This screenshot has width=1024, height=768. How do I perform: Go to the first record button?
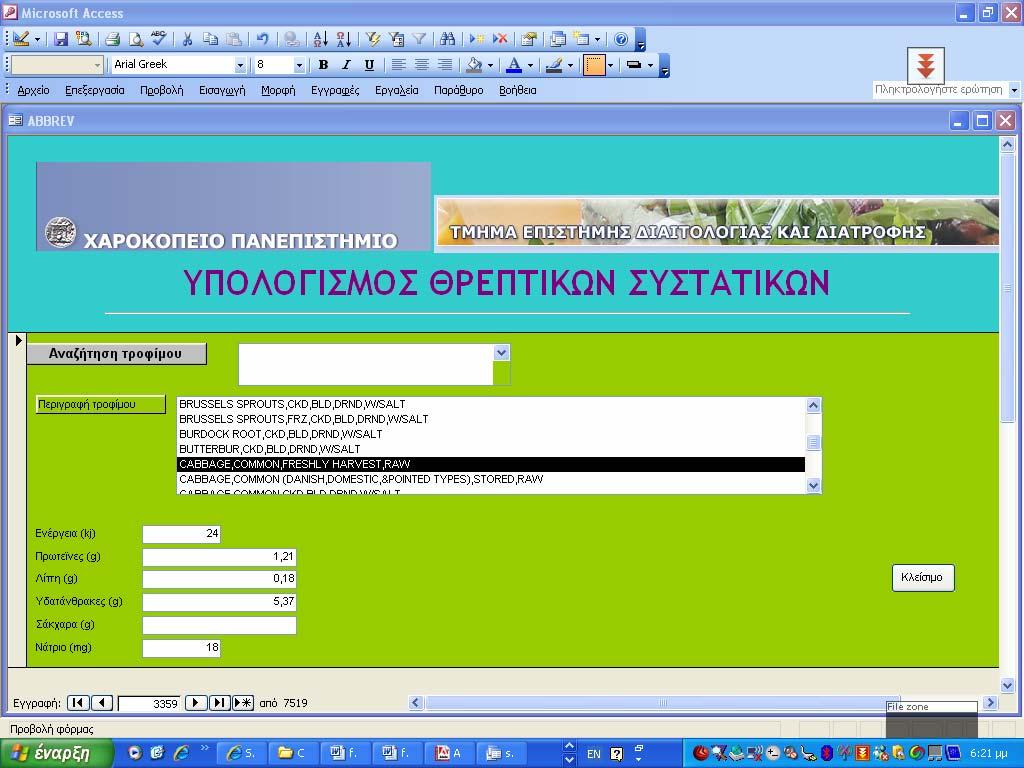[x=78, y=703]
